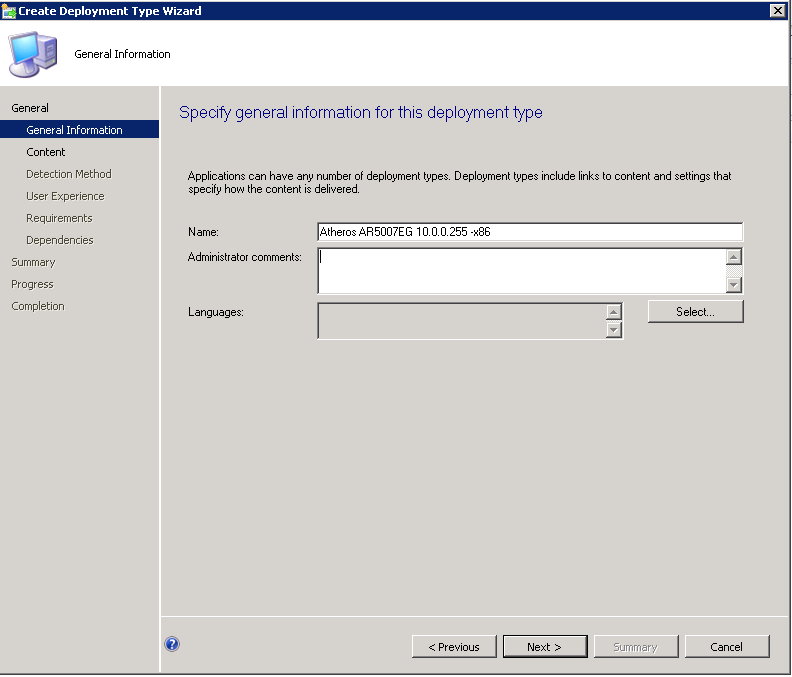Select General Information in the sidebar
The width and height of the screenshot is (792, 677).
(74, 130)
